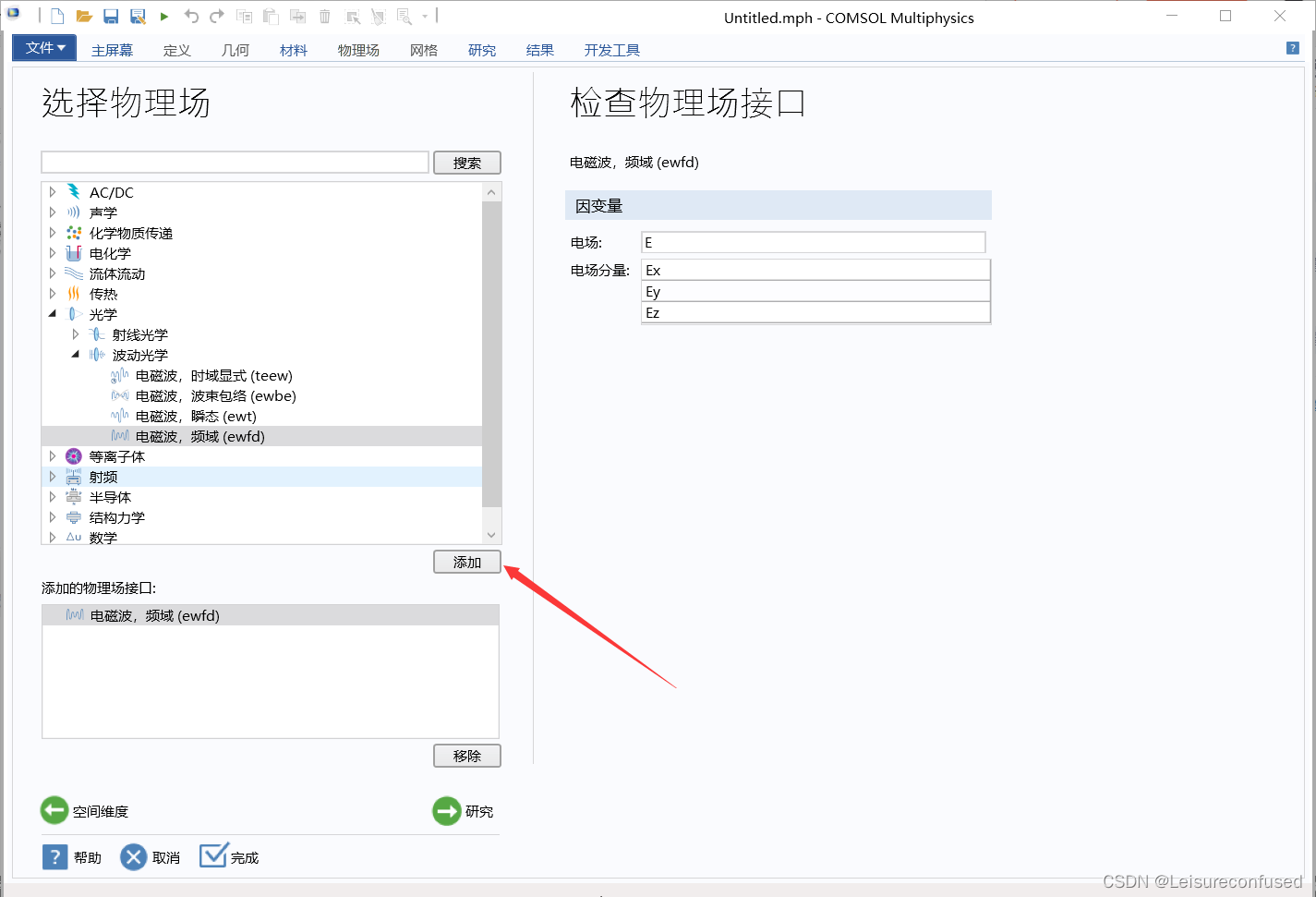Expand the 传热 tree node

pos(53,294)
